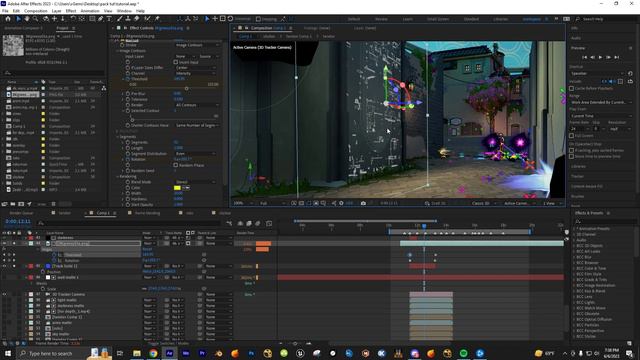
Task: Click the Play button in Preview panel
Action: [600, 58]
